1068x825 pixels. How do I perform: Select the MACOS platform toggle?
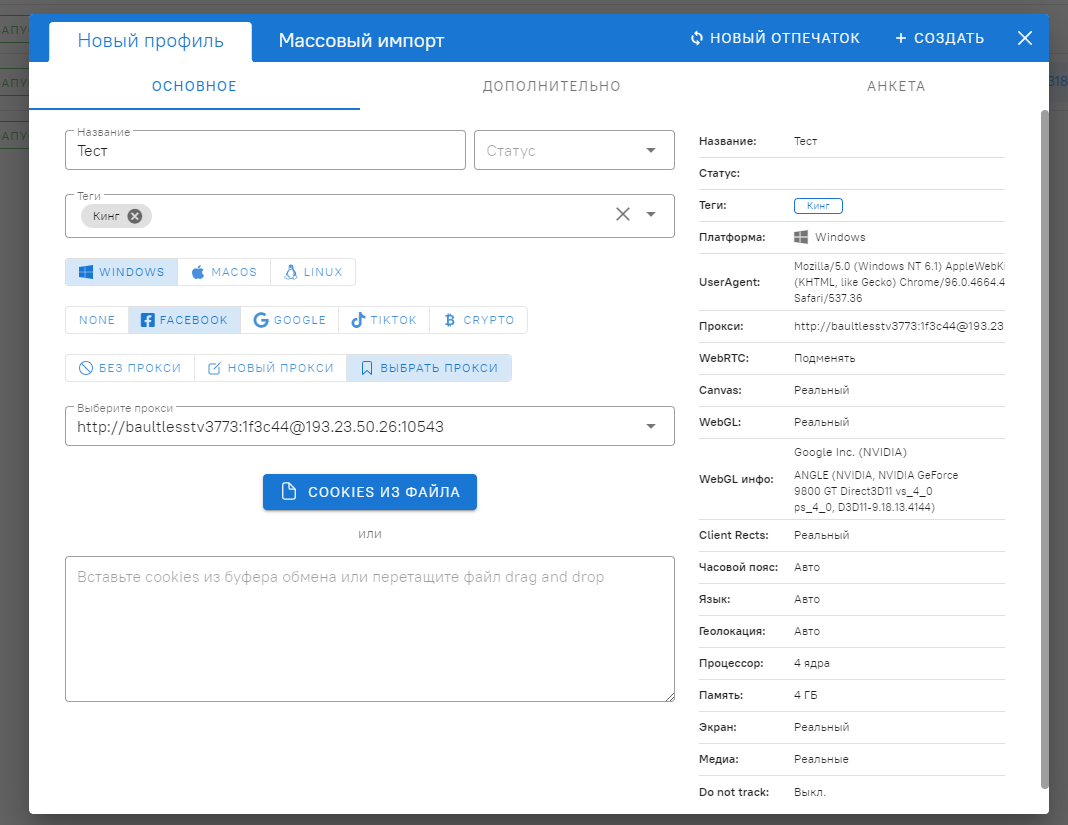(x=224, y=272)
